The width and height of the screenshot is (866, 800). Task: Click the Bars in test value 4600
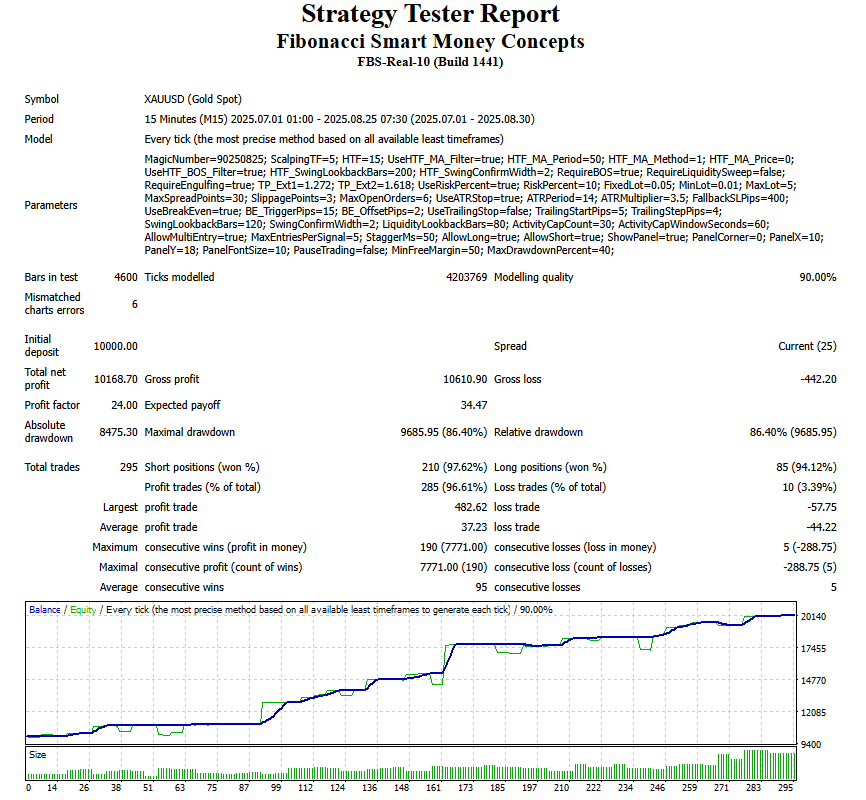126,277
